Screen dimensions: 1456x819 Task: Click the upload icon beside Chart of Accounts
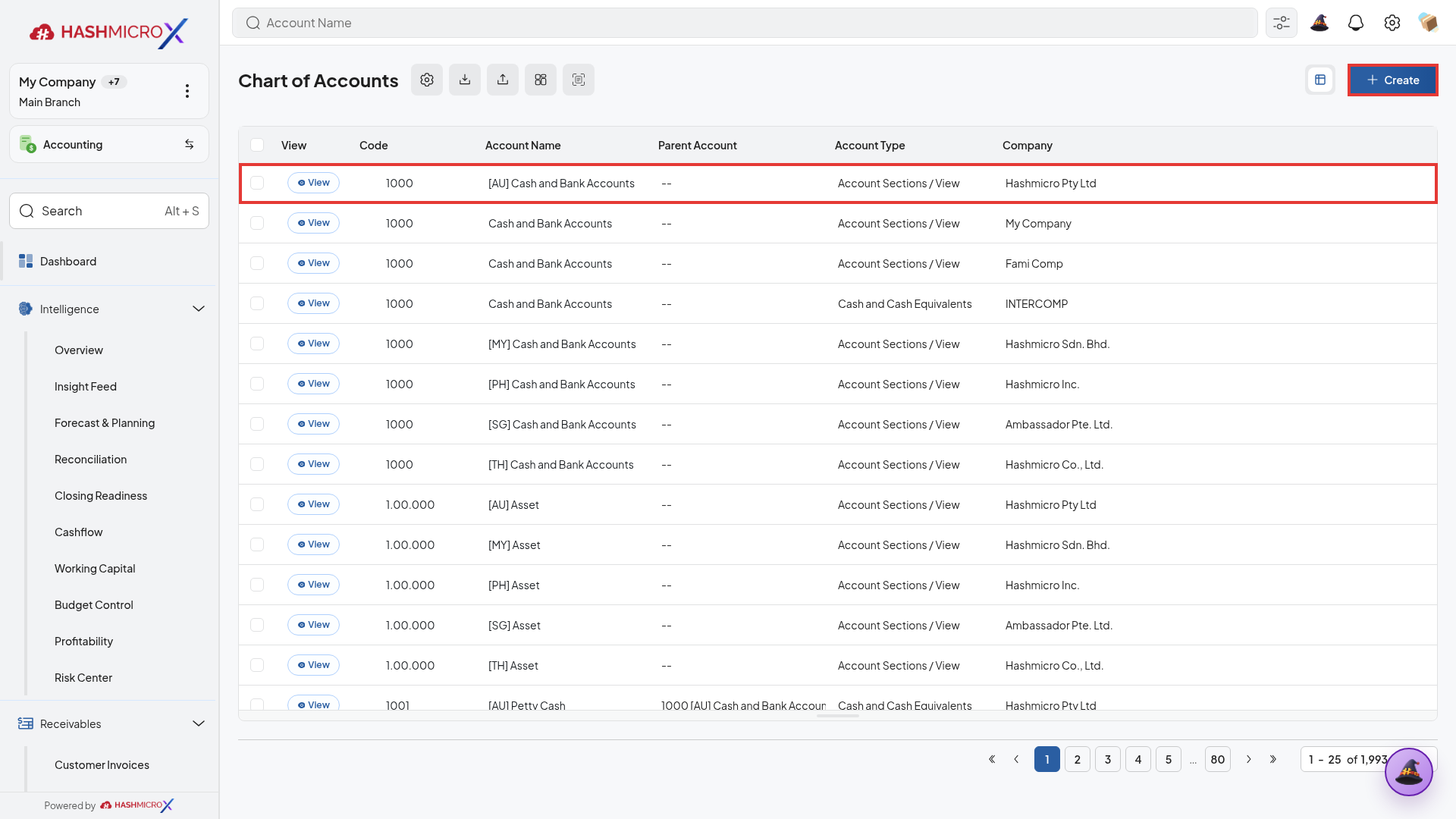coord(503,80)
